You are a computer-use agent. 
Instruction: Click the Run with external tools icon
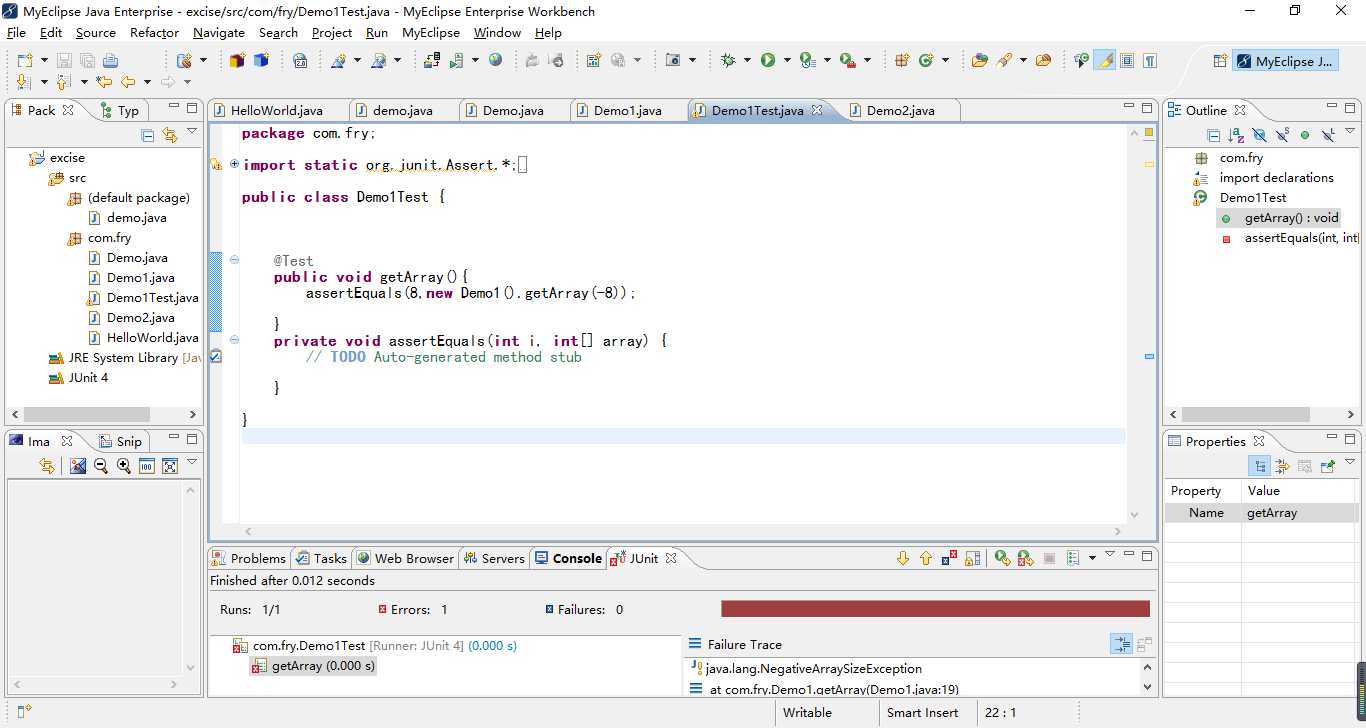[848, 60]
